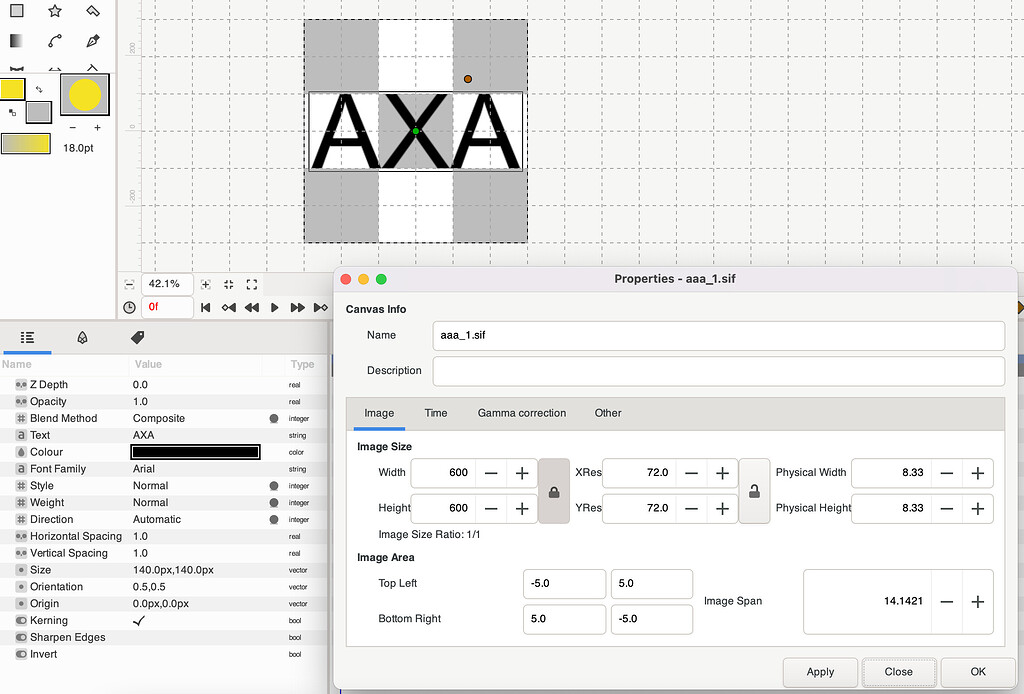This screenshot has height=694, width=1024.
Task: Select the Draw tool
Action: (94, 41)
